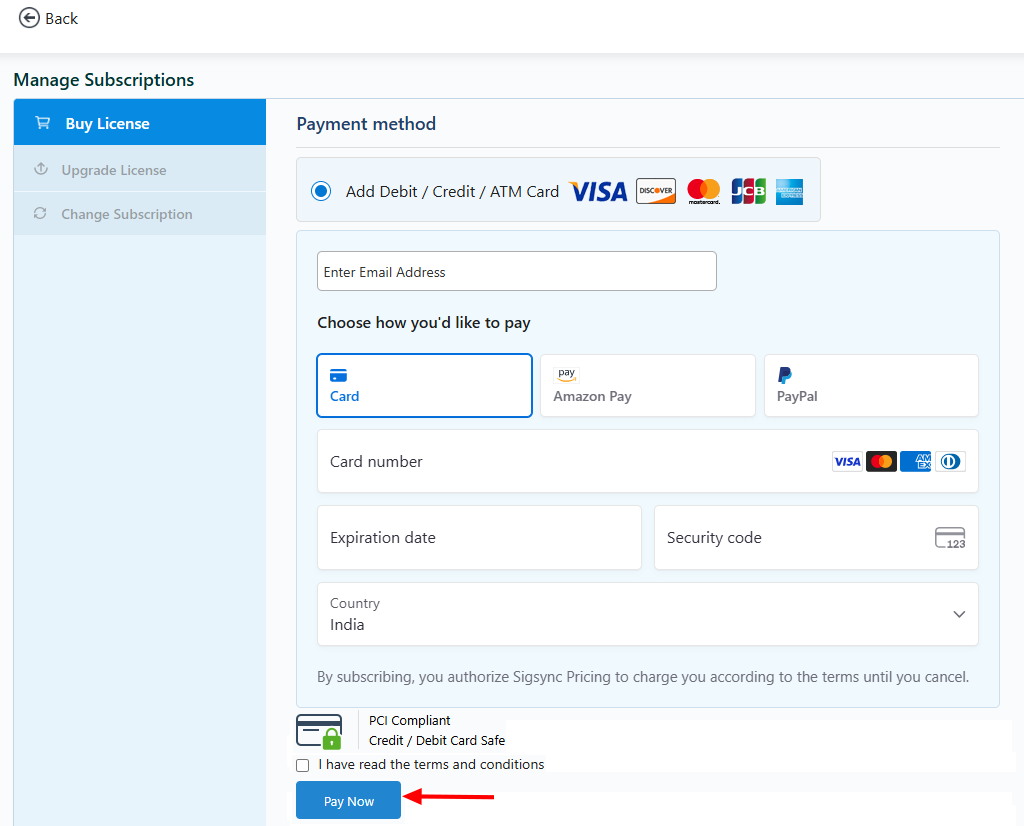This screenshot has height=826, width=1024.
Task: Open the Buy License section
Action: [140, 123]
